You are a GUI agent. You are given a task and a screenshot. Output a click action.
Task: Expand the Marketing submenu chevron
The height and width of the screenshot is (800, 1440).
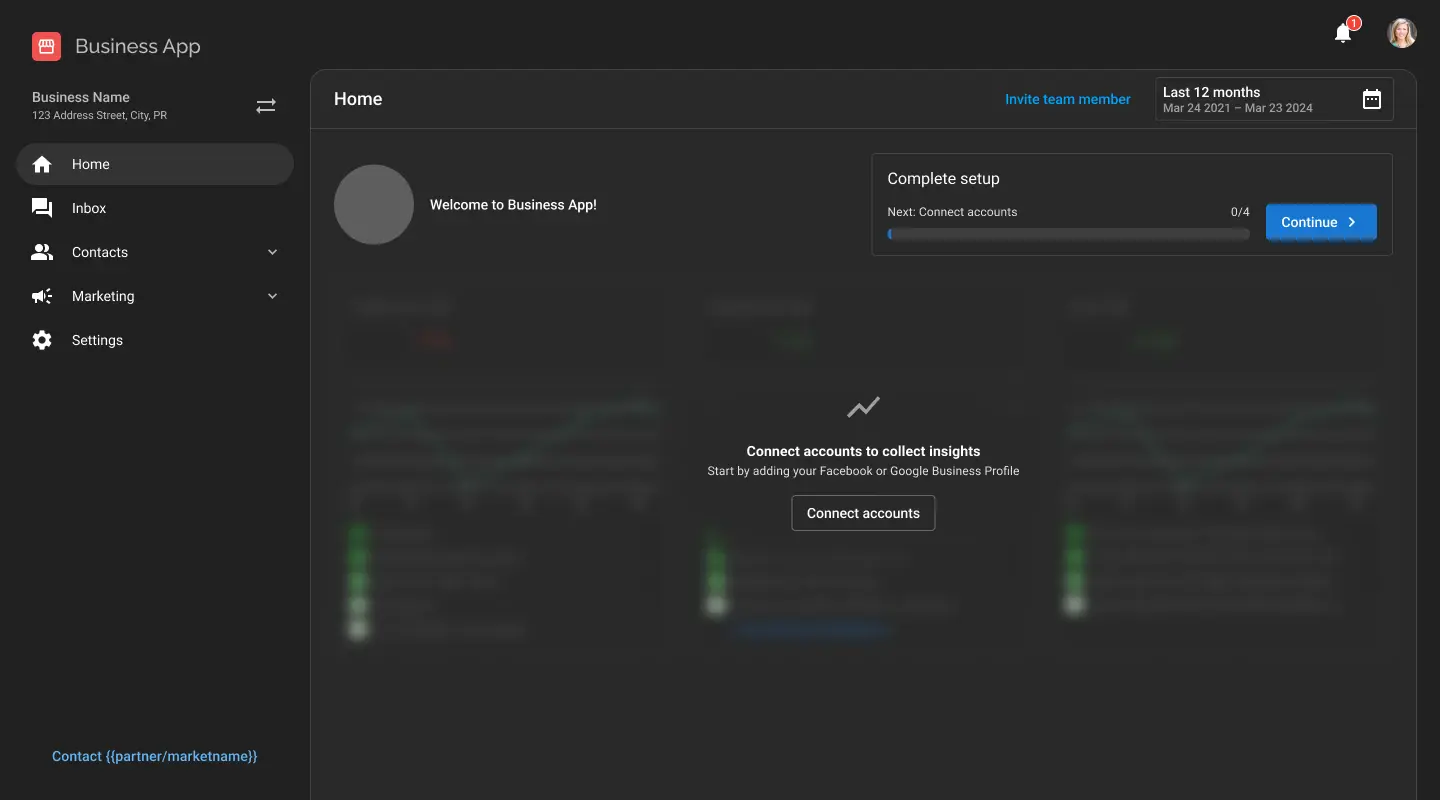point(272,296)
